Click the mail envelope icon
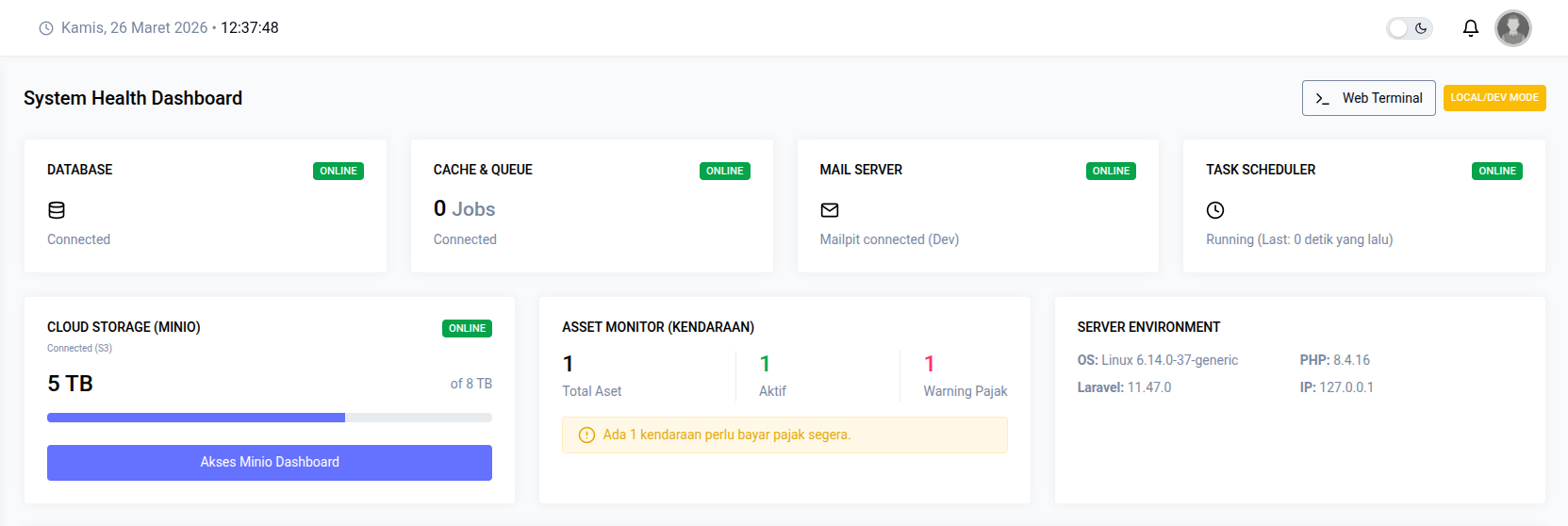Viewport: 1568px width, 526px height. (x=830, y=210)
